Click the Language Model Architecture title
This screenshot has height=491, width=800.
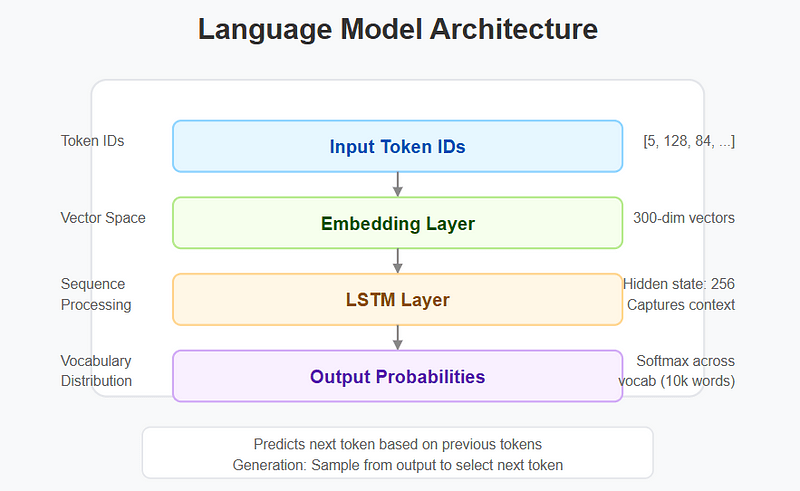pos(398,29)
